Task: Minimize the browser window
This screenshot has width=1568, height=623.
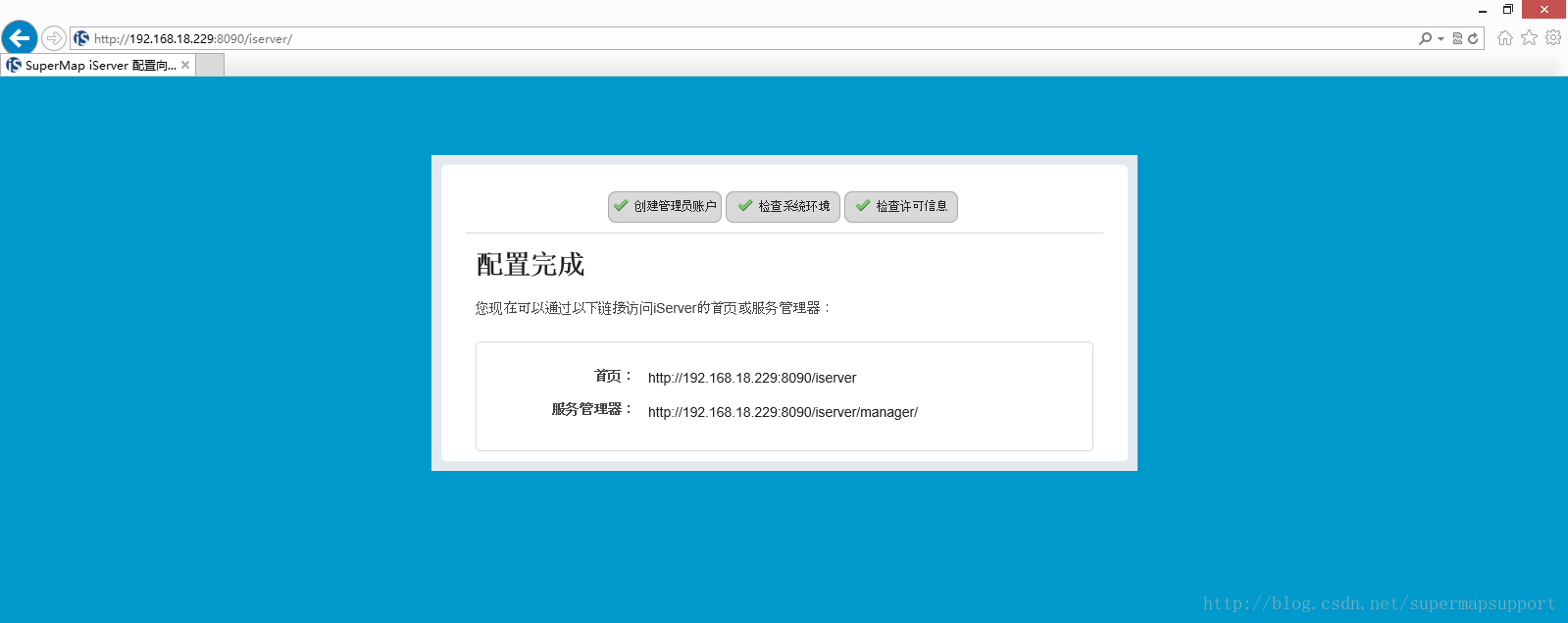Action: [x=1483, y=10]
